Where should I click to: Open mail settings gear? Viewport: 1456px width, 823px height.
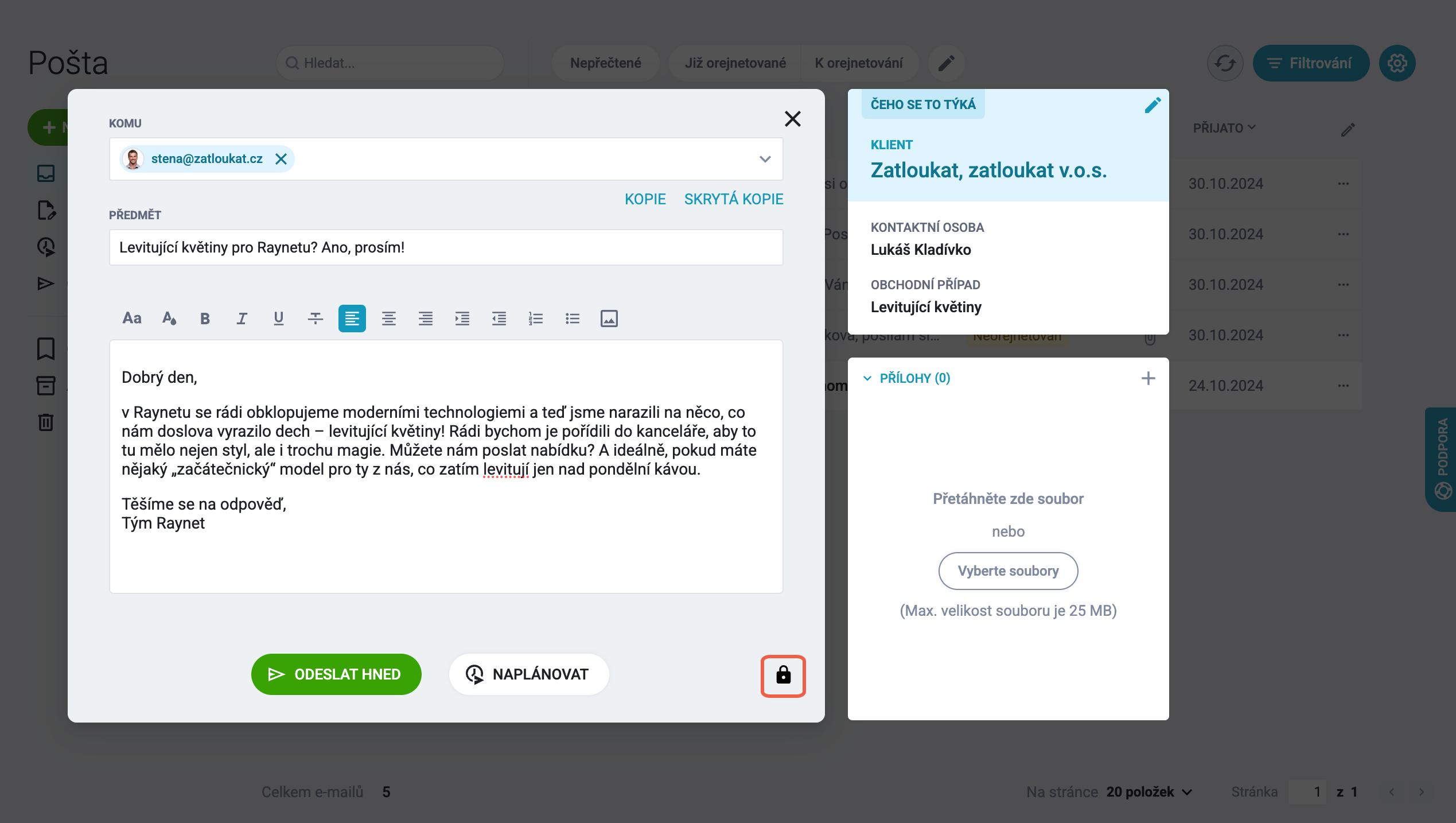coord(1397,63)
